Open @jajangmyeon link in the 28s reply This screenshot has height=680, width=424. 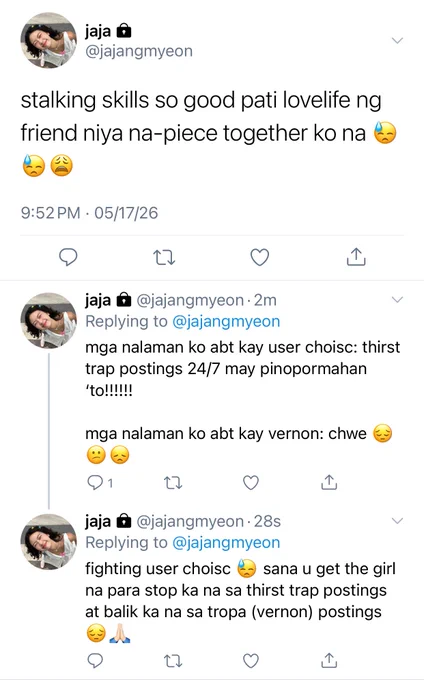click(x=226, y=543)
